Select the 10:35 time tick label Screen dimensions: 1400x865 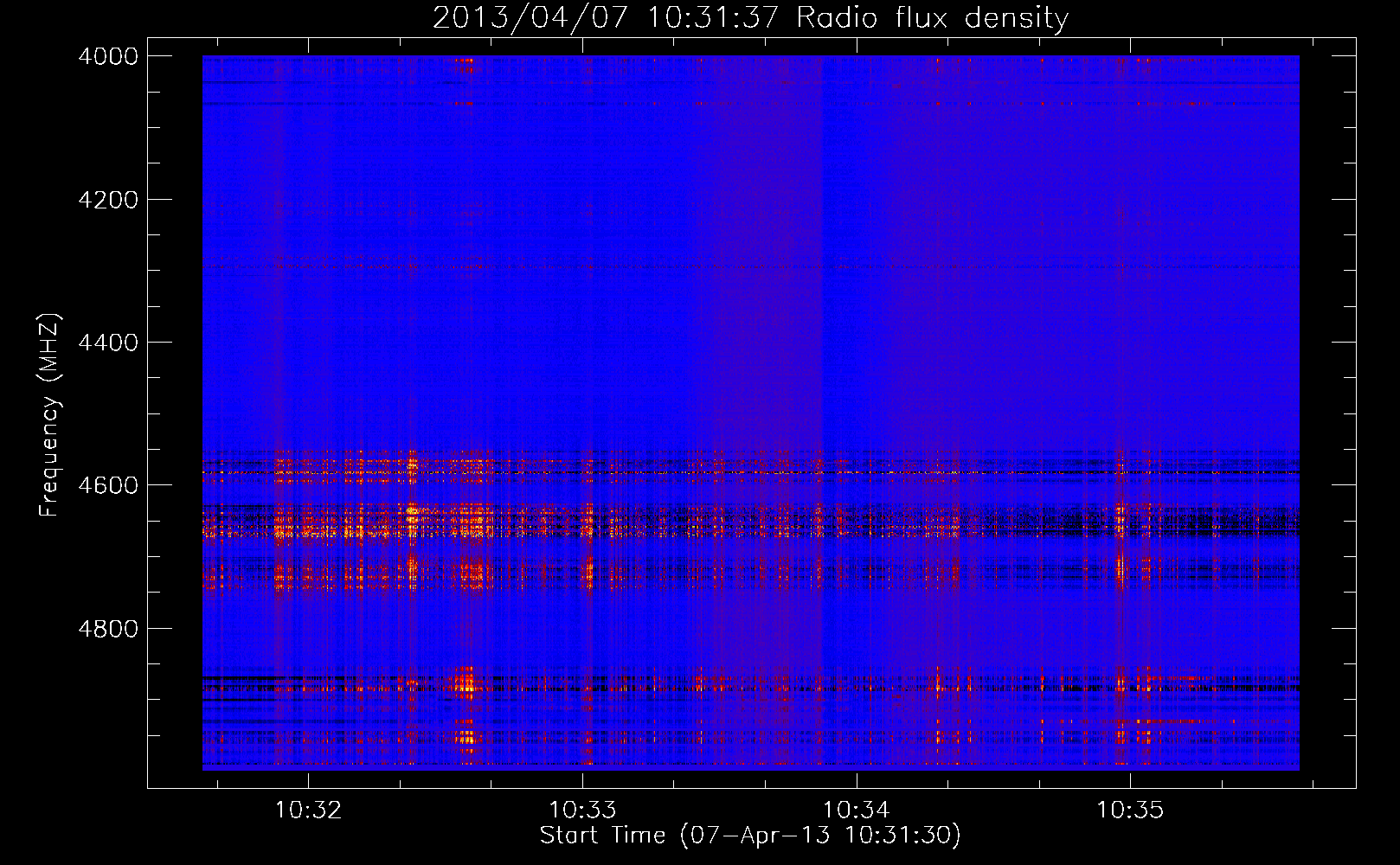(x=1131, y=811)
